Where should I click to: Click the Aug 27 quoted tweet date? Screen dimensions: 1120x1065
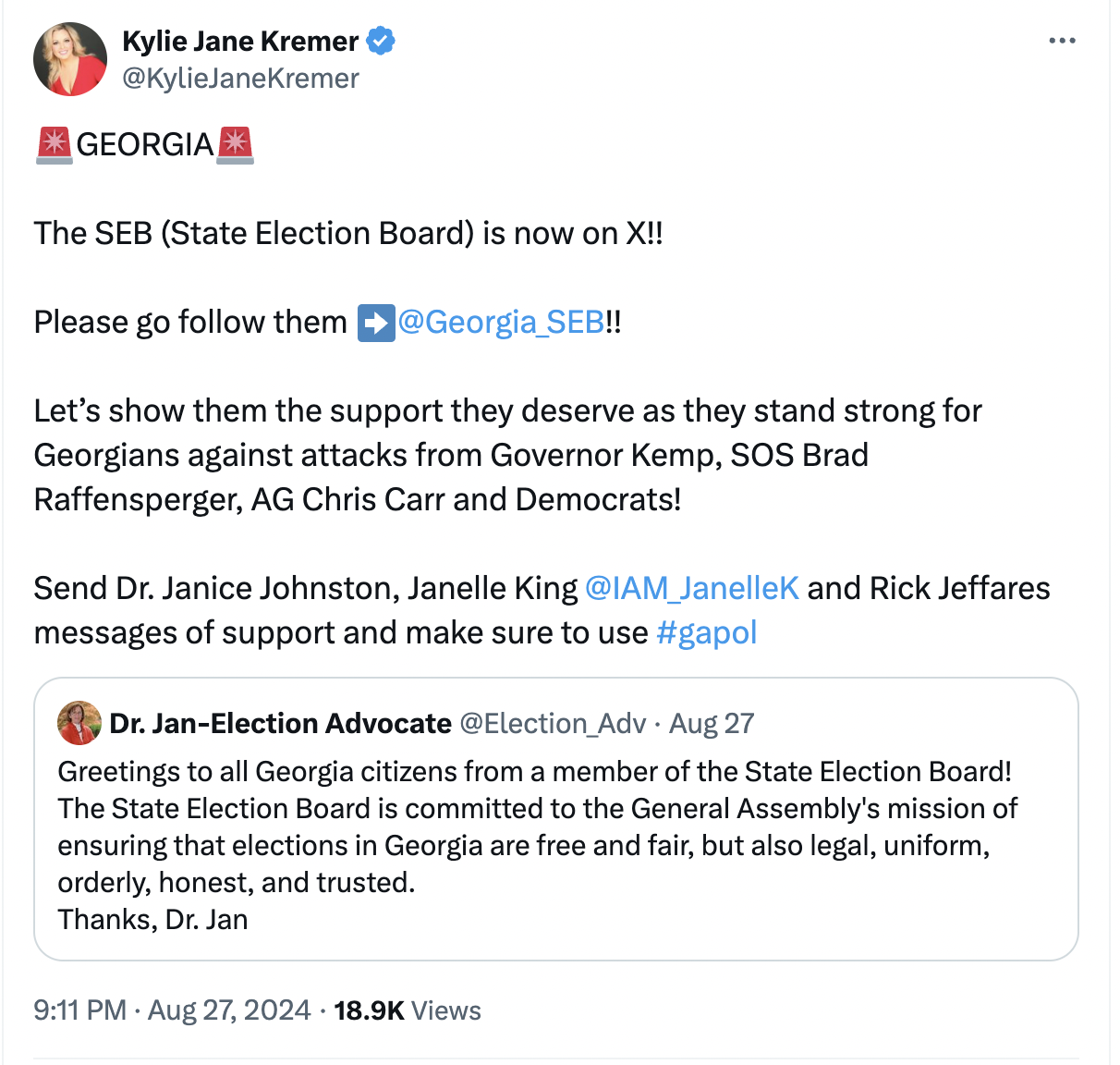pyautogui.click(x=712, y=723)
